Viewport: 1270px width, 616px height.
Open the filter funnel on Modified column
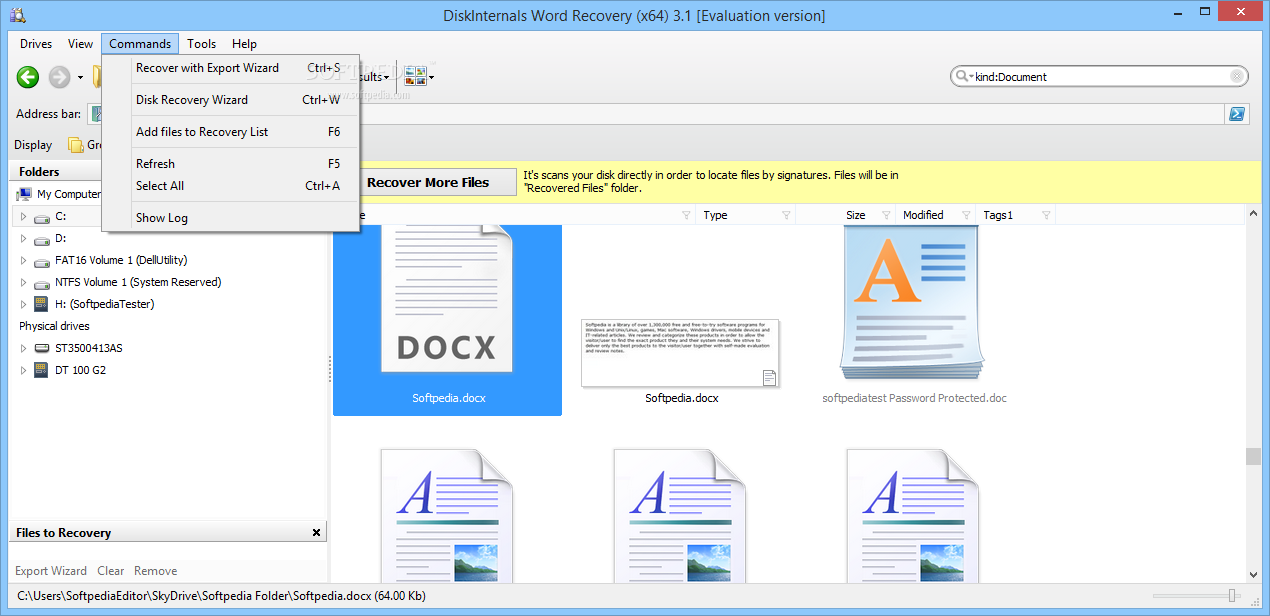coord(966,215)
